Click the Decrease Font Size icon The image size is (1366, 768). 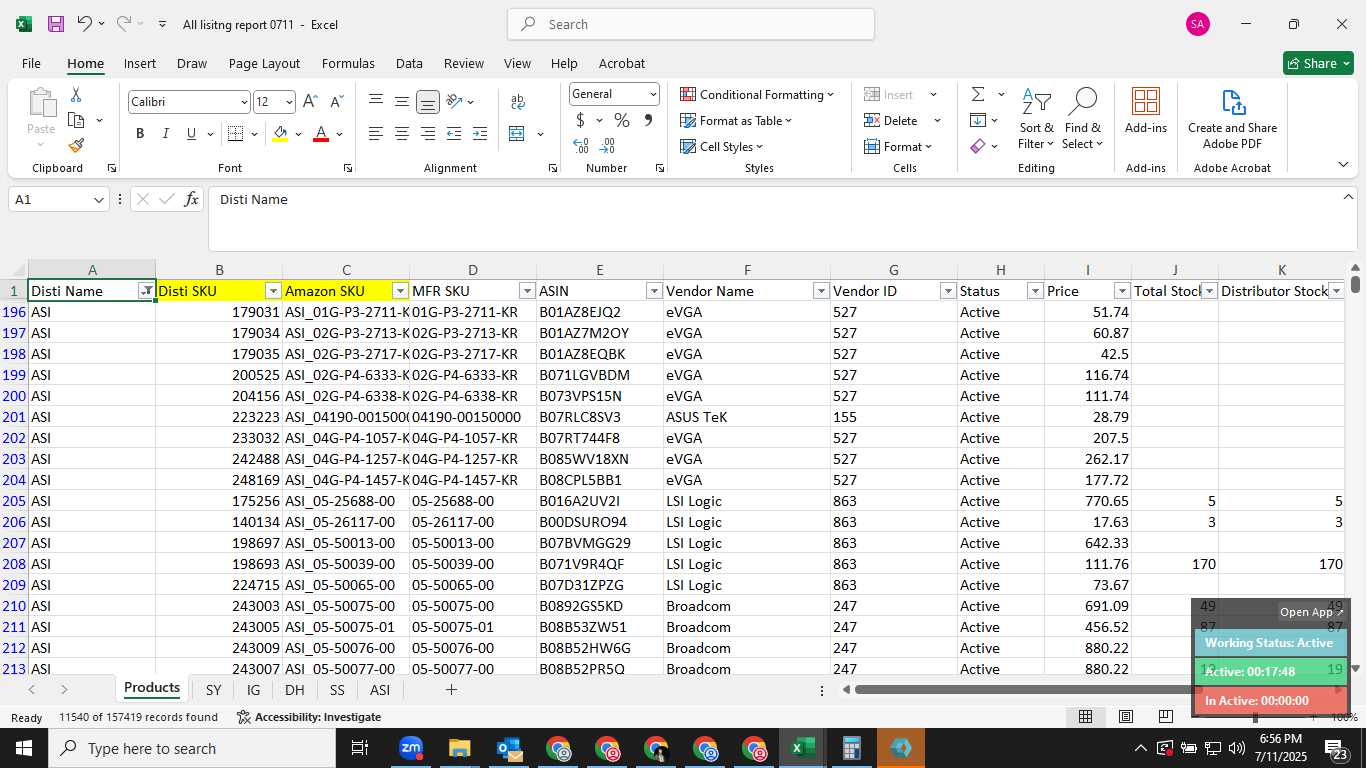click(336, 102)
